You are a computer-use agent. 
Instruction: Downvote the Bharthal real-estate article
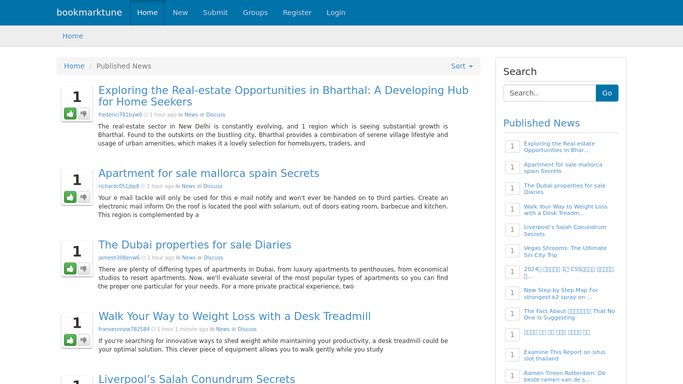coord(84,114)
